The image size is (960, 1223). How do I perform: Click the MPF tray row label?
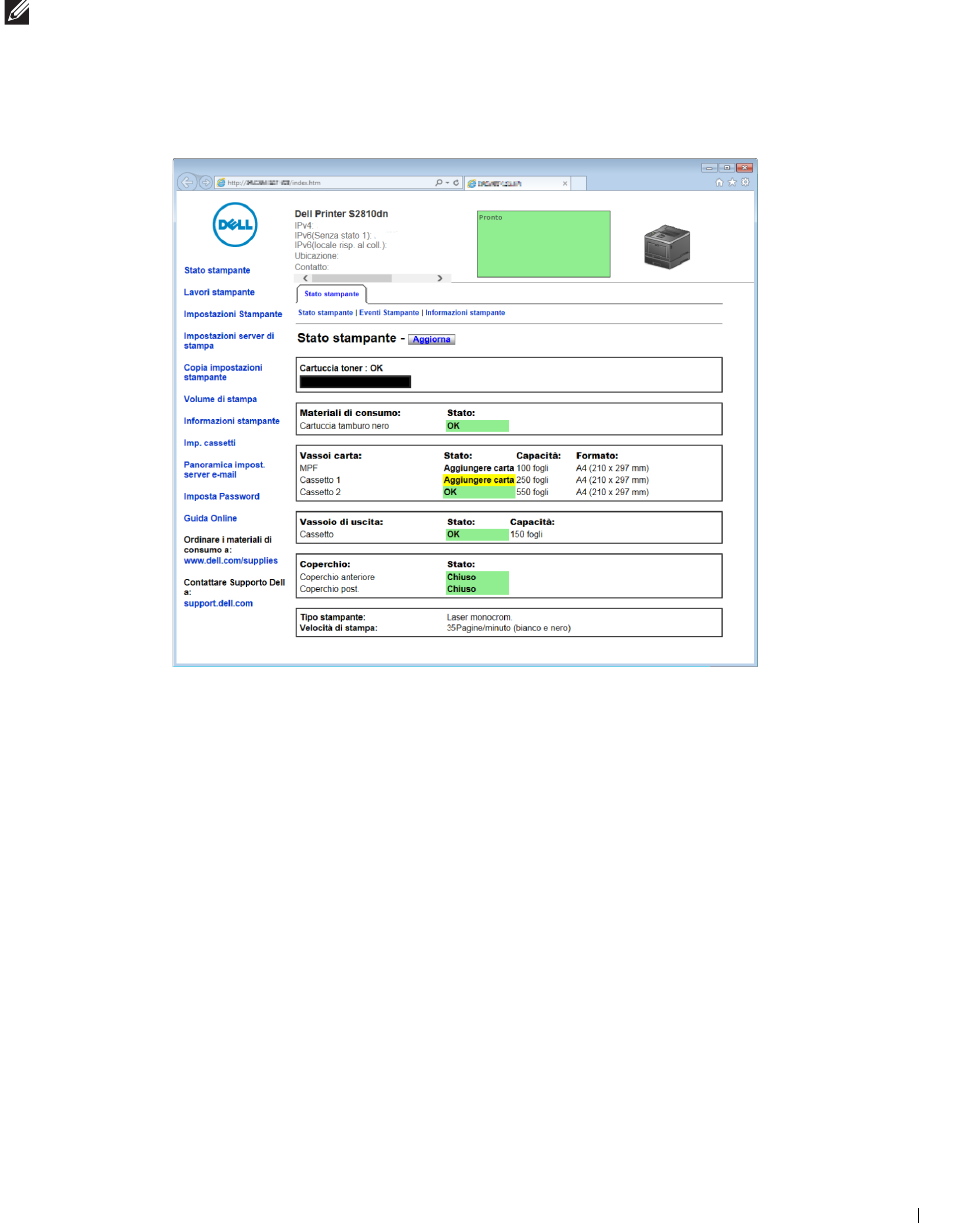click(x=308, y=468)
